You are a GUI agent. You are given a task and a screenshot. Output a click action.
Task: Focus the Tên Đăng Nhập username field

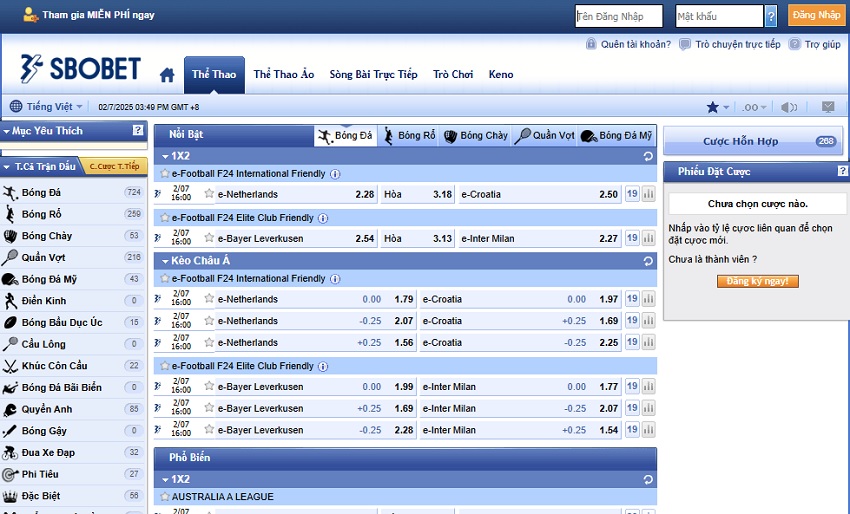pyautogui.click(x=619, y=16)
